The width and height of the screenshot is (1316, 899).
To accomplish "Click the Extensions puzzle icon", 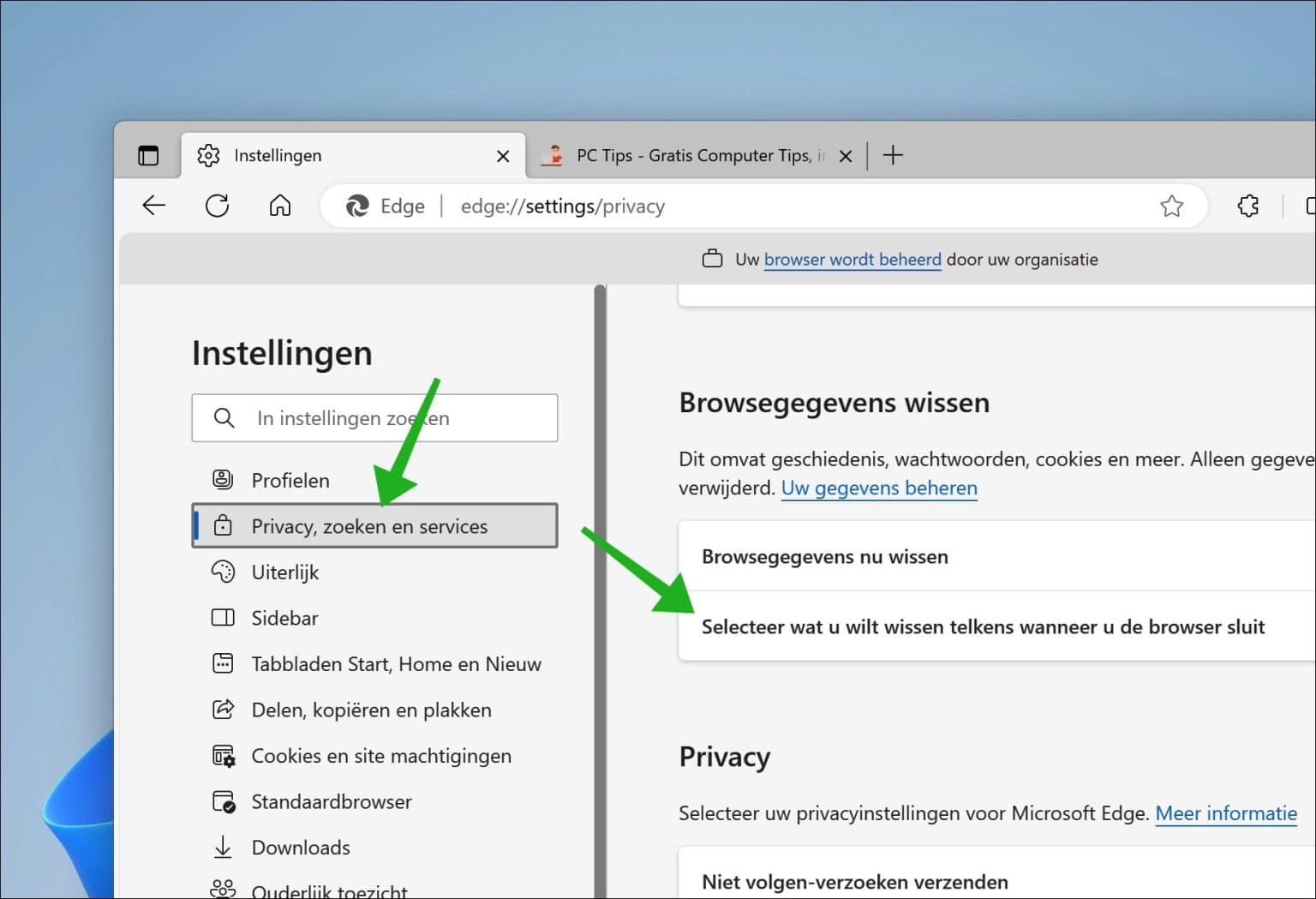I will 1247,206.
